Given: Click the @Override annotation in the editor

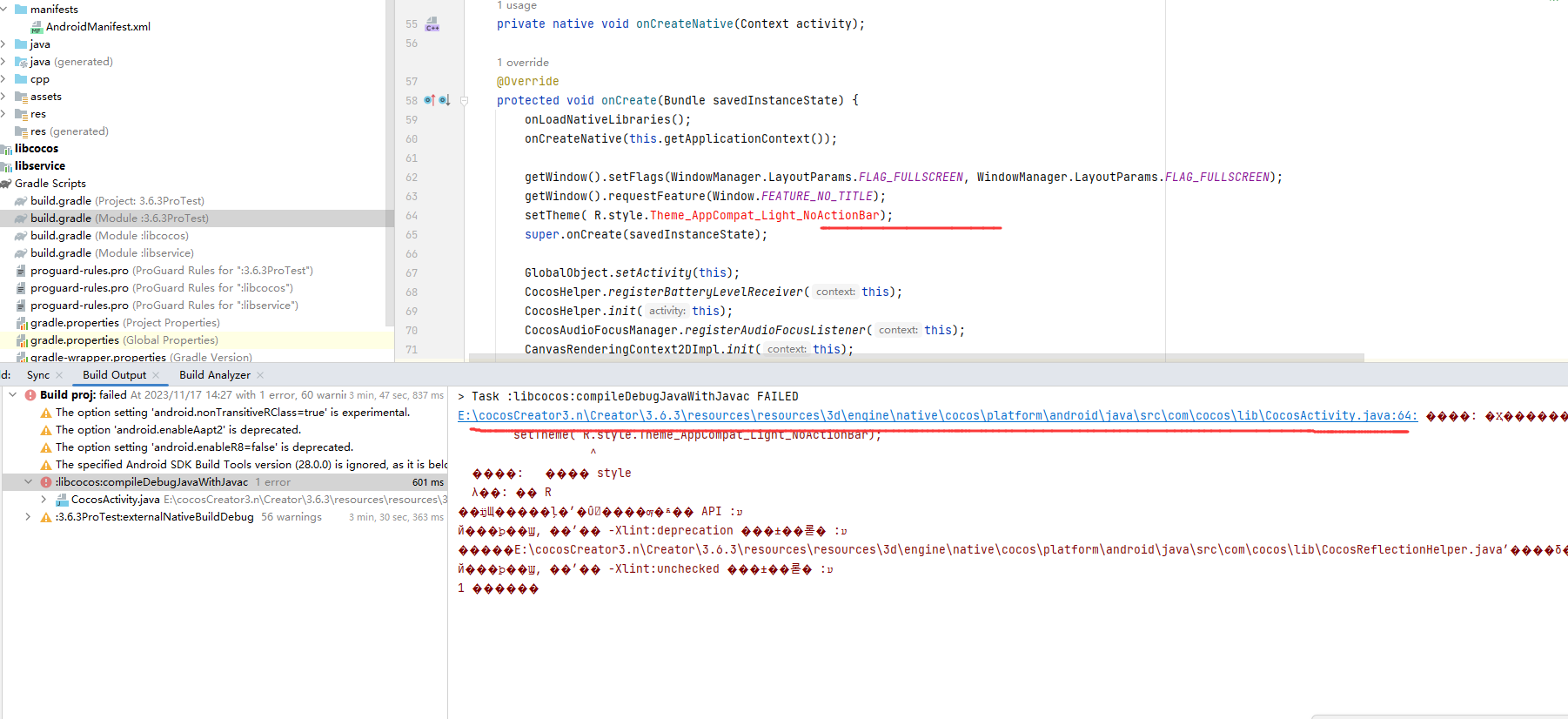Looking at the screenshot, I should click(528, 82).
